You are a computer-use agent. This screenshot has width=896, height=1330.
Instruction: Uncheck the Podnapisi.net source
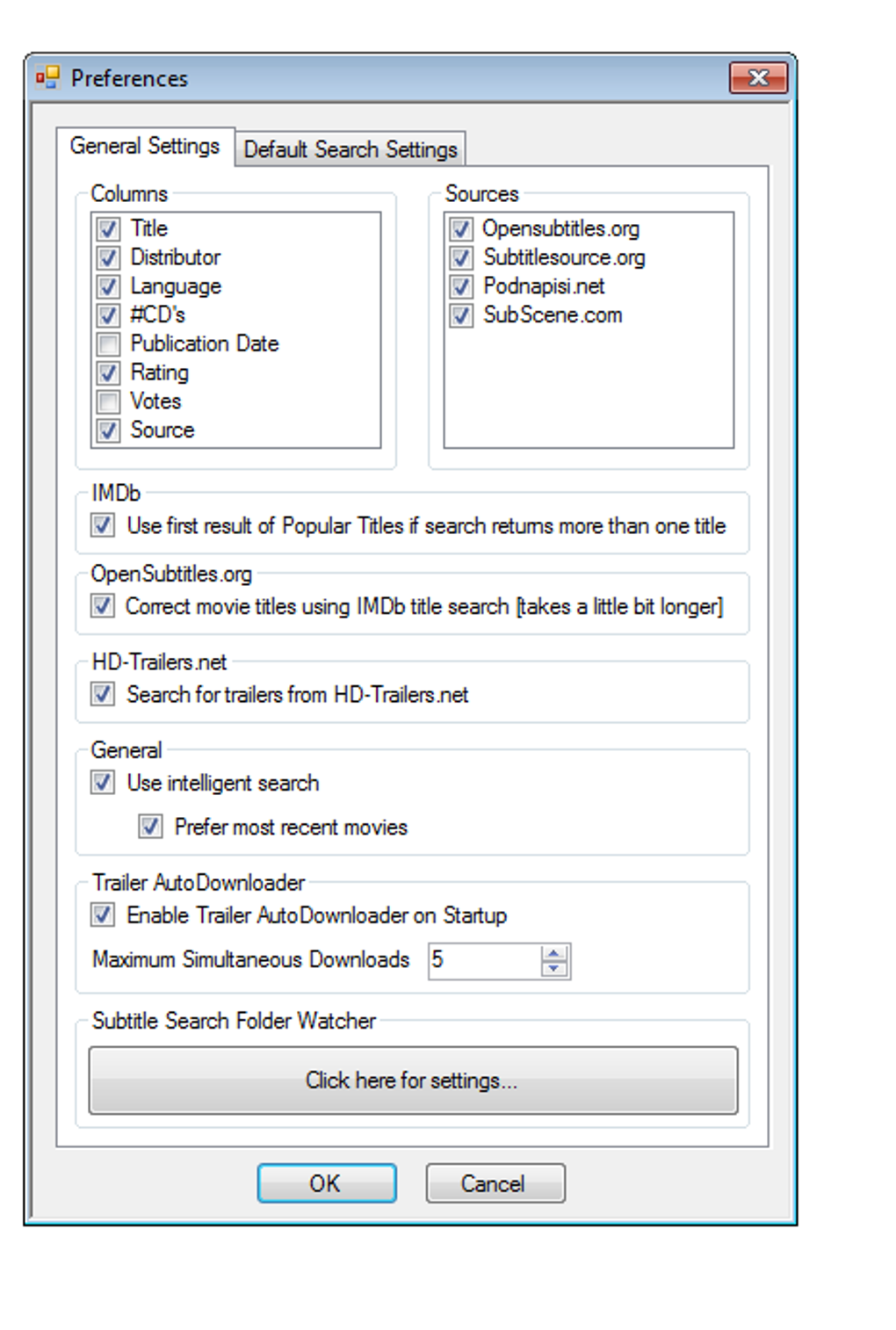point(461,286)
